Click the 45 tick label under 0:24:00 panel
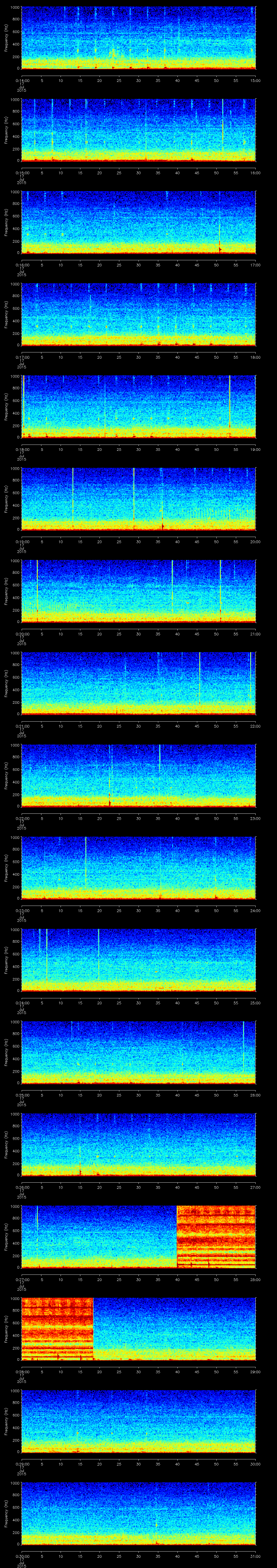The width and height of the screenshot is (277, 1568). [197, 1003]
